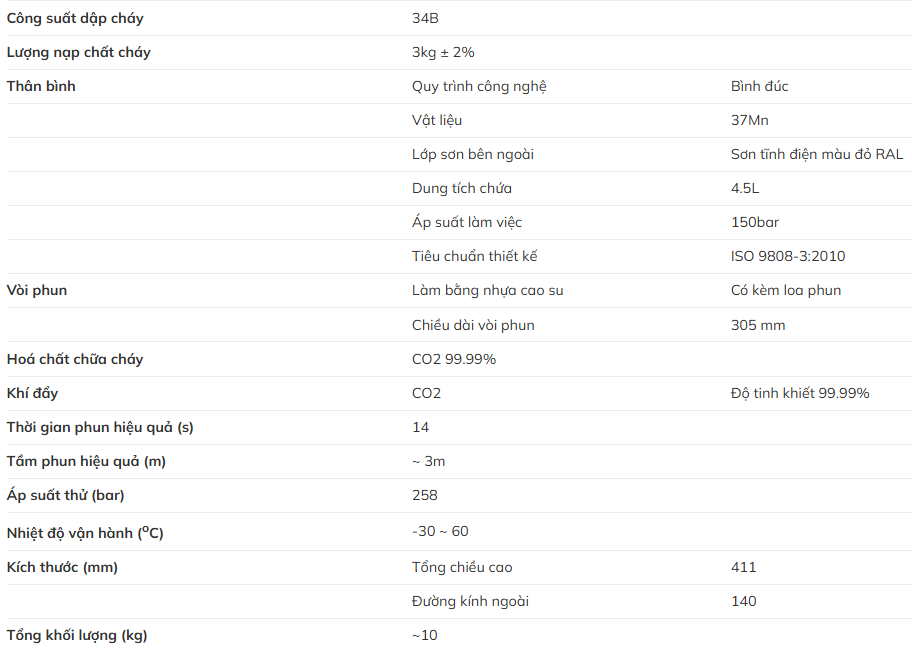Click the "Bình đúc" value
Viewport: 912px width, 650px height.
point(759,86)
